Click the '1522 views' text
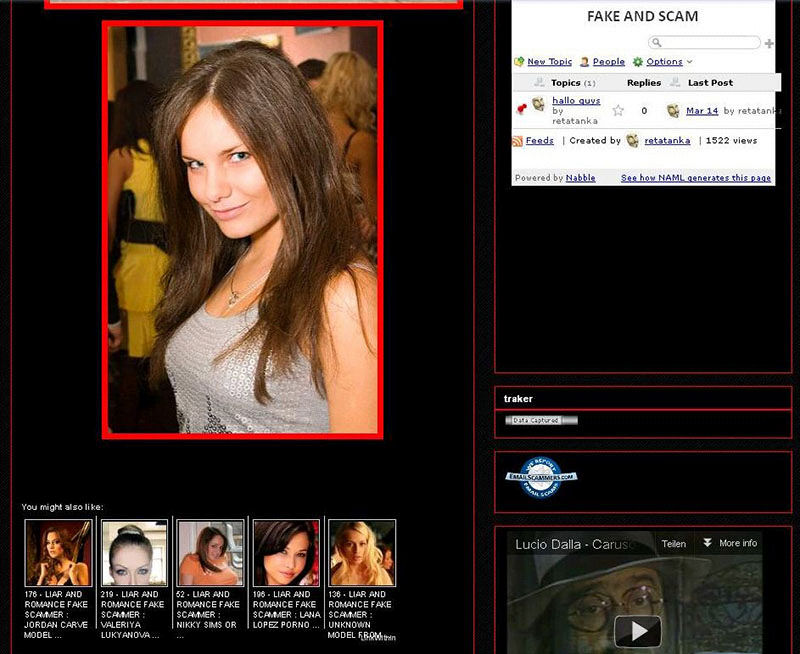 (731, 140)
